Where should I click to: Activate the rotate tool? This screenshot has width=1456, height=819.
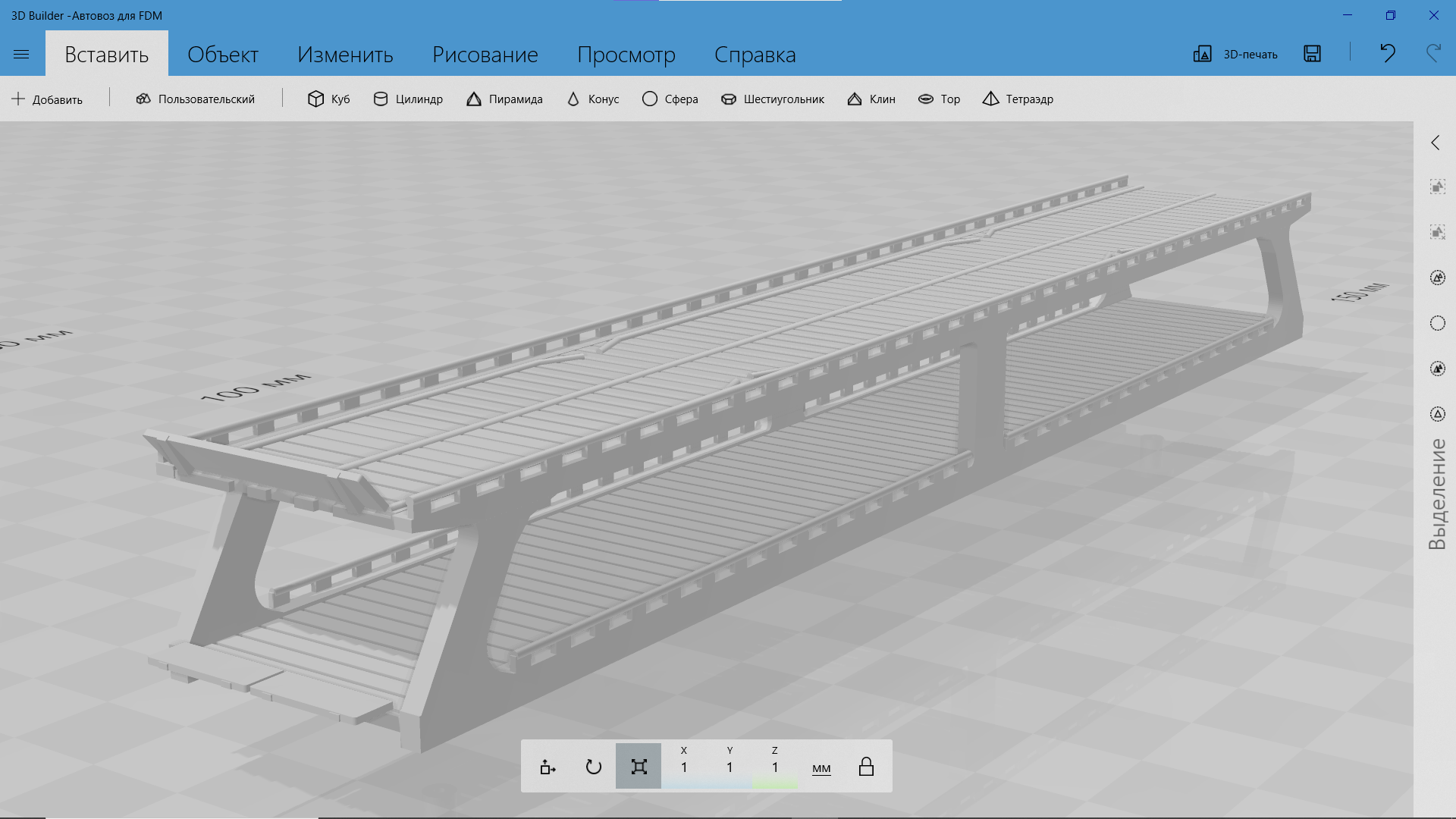[593, 767]
